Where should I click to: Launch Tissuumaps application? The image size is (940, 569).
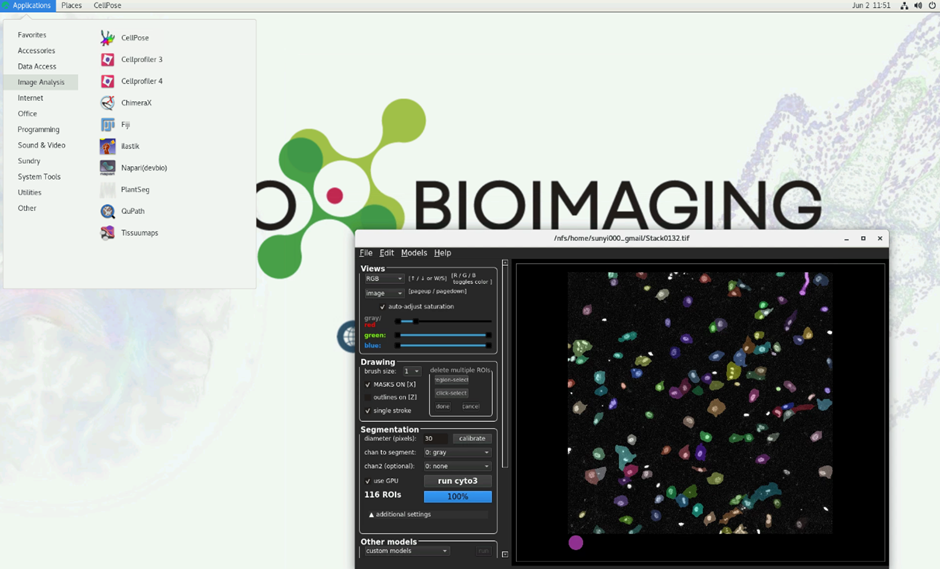[x=139, y=233]
